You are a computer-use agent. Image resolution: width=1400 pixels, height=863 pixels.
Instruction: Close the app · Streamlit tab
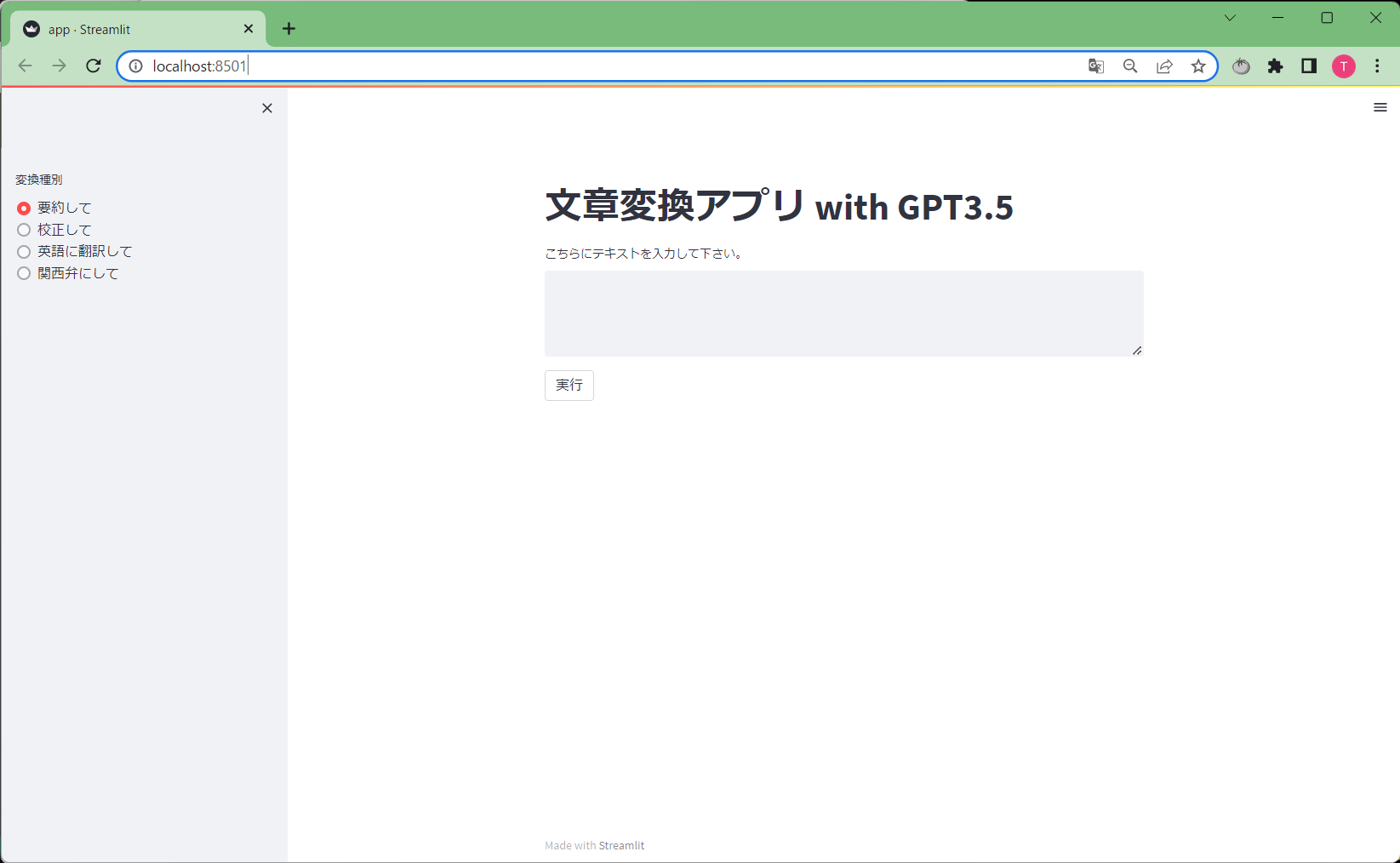click(x=249, y=29)
